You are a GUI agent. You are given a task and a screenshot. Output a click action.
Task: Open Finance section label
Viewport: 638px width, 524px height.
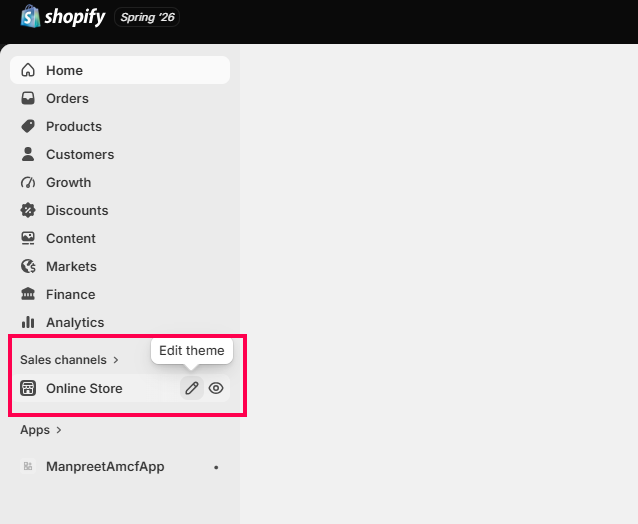click(x=70, y=295)
